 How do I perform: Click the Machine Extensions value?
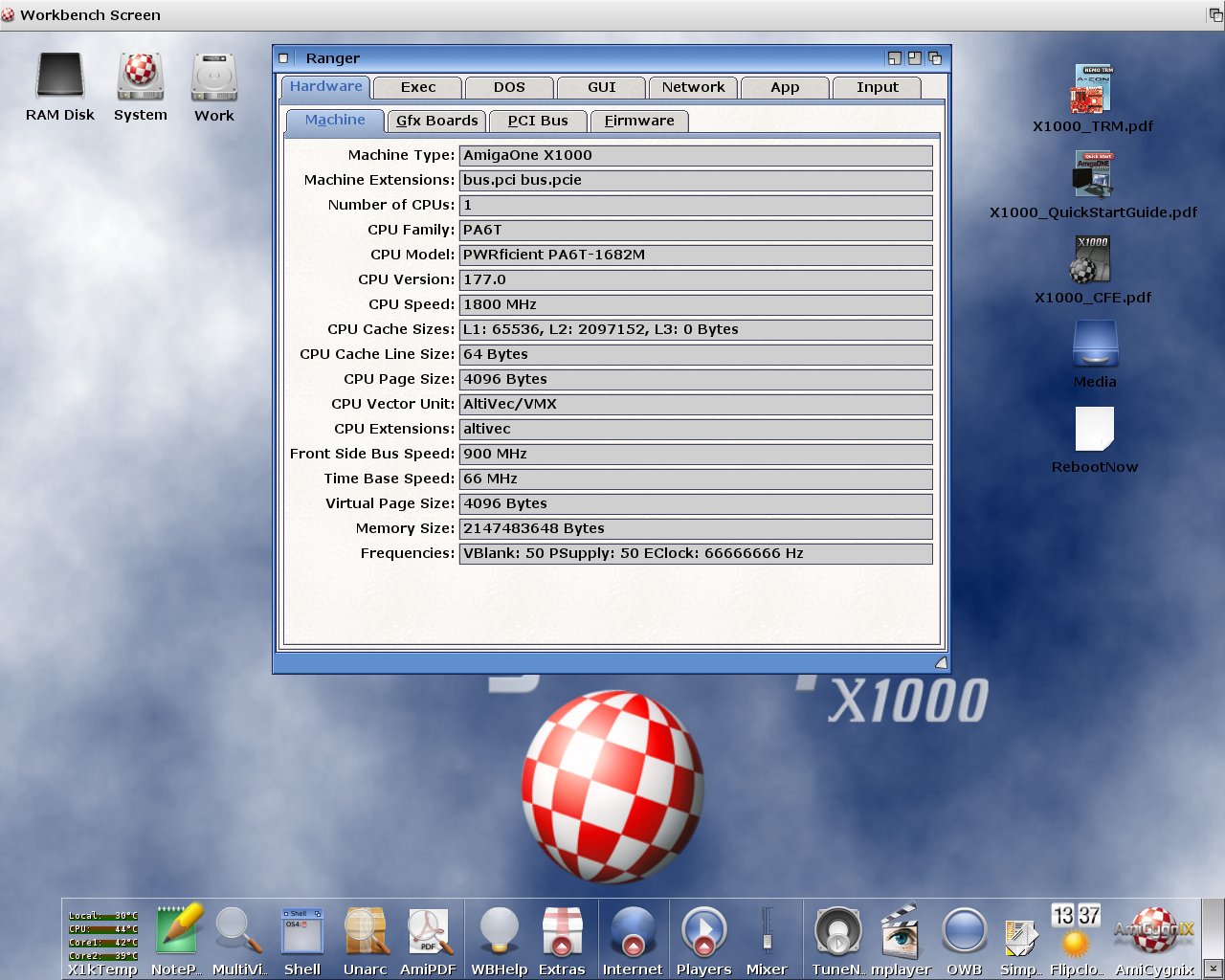coord(696,180)
